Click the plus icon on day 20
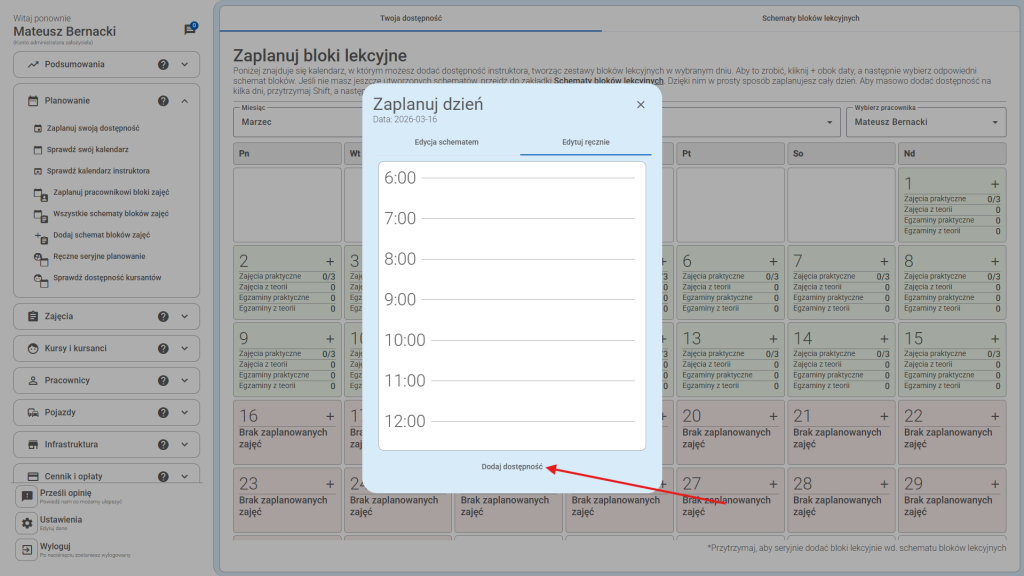1024x576 pixels. [x=773, y=416]
